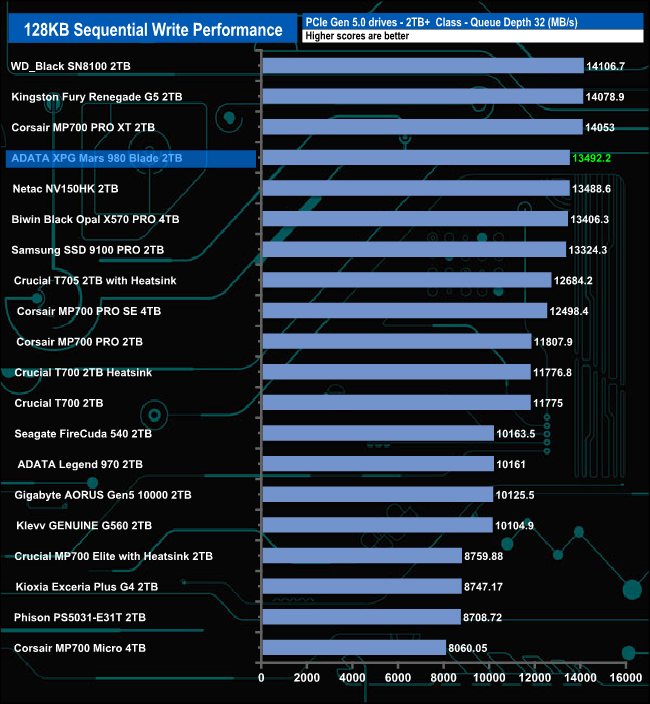Select the label "Gigabyte AORUS Gen5 10000 2TB"
The image size is (650, 704).
click(x=103, y=495)
